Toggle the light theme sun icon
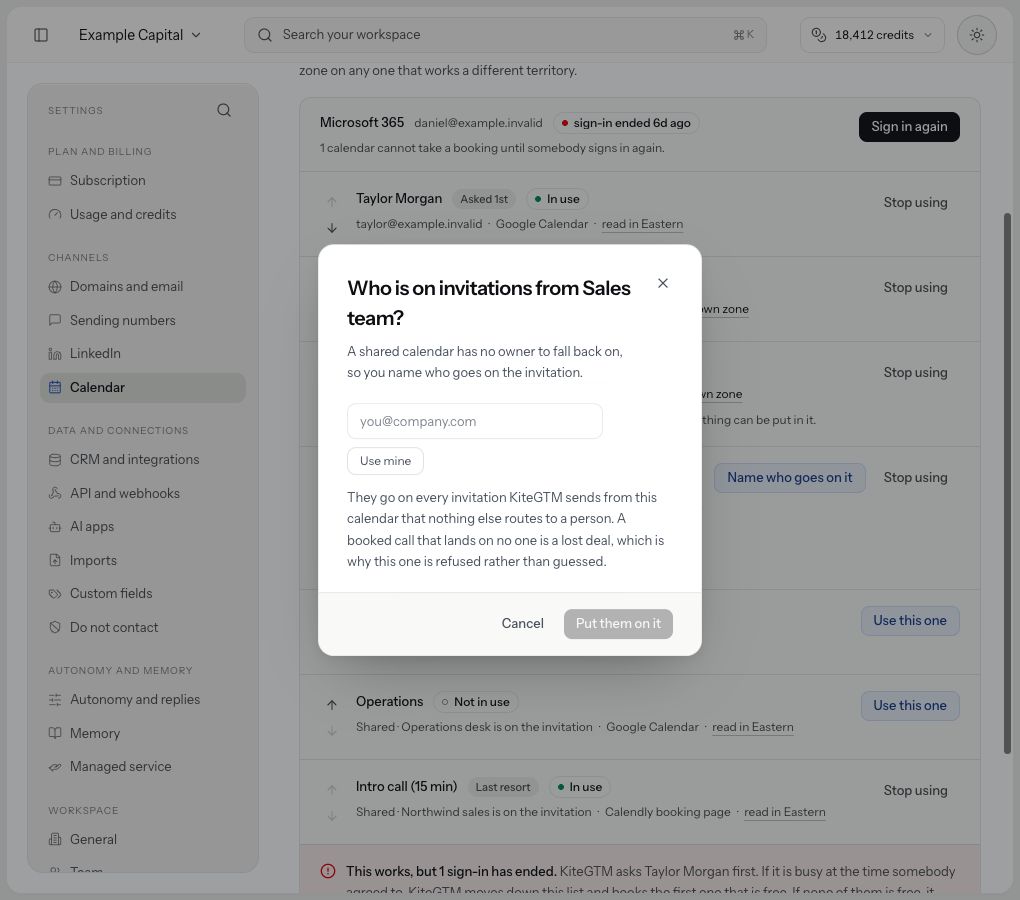 pos(976,35)
